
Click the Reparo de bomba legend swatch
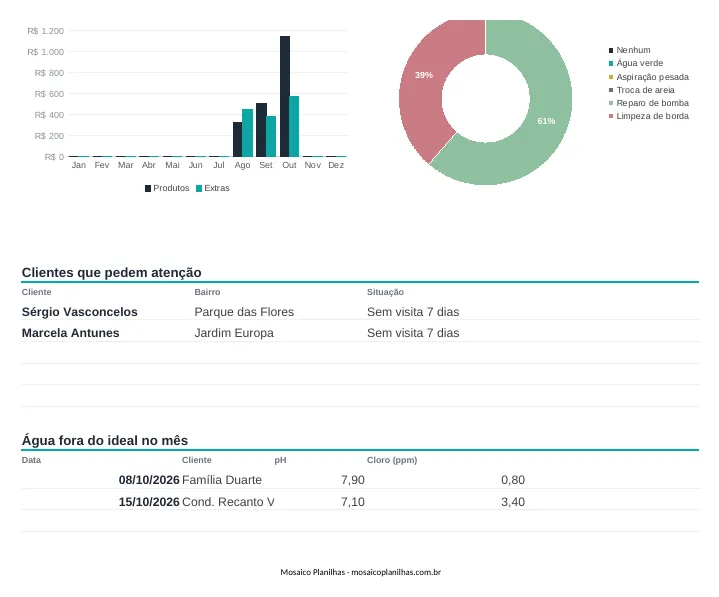click(x=611, y=103)
